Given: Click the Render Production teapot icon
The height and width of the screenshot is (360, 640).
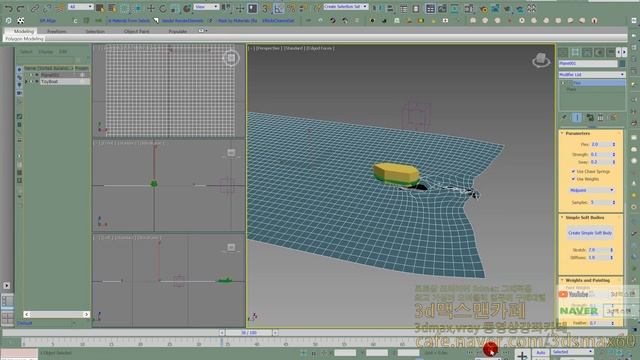Looking at the screenshot, I should (x=507, y=9).
